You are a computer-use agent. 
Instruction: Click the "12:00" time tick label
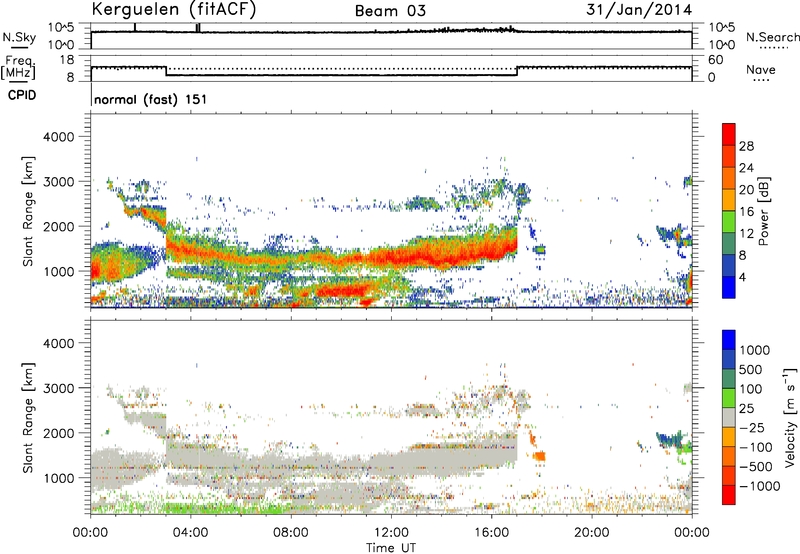[x=391, y=533]
